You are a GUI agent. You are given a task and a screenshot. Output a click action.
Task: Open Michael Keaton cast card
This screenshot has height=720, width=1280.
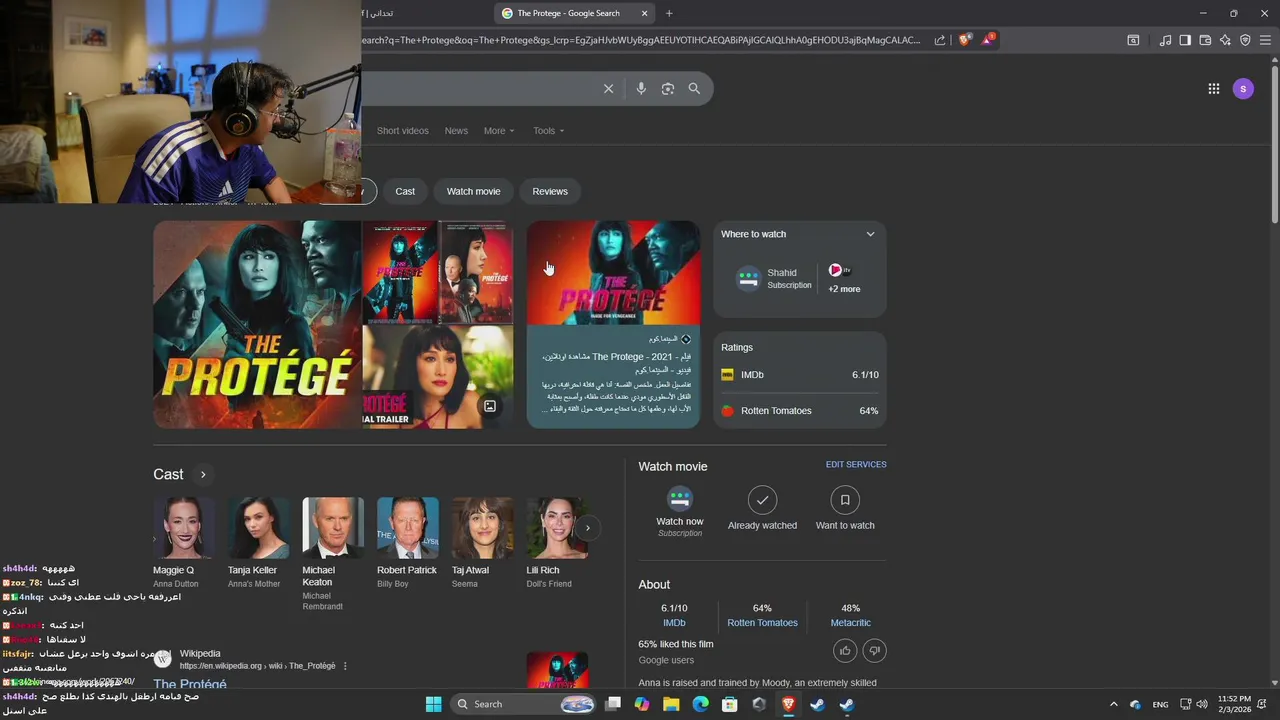click(x=332, y=554)
